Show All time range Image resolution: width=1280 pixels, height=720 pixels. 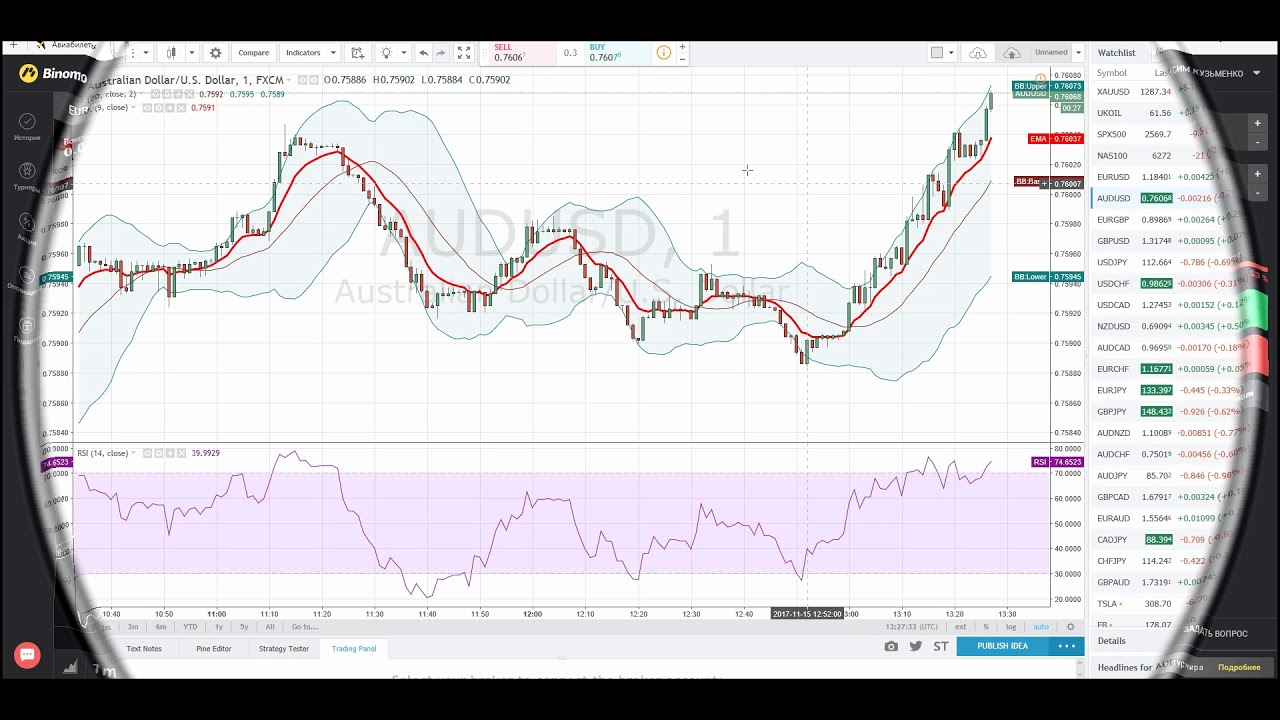(270, 627)
